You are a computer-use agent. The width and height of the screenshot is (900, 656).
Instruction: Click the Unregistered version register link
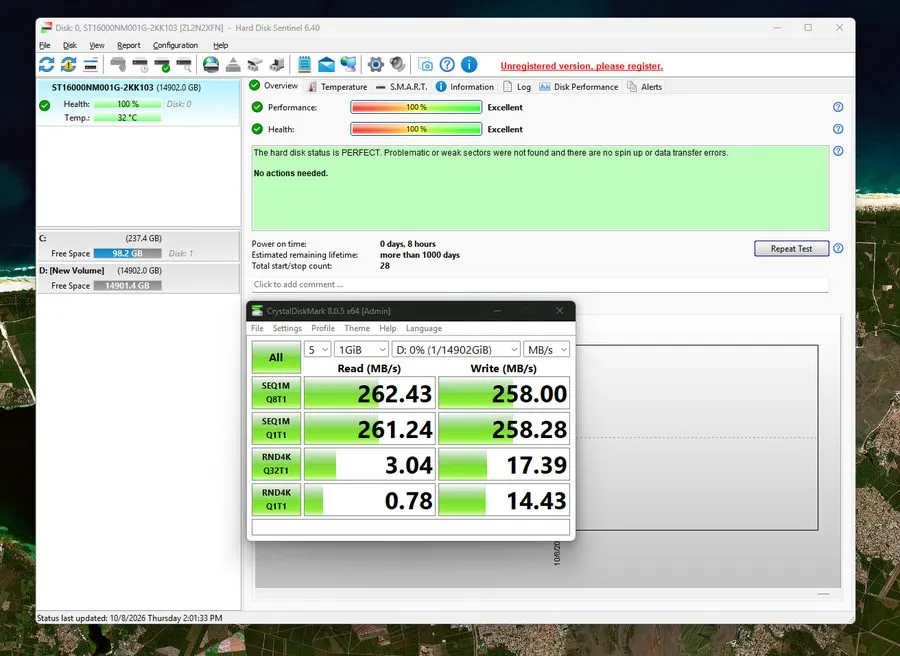(581, 66)
